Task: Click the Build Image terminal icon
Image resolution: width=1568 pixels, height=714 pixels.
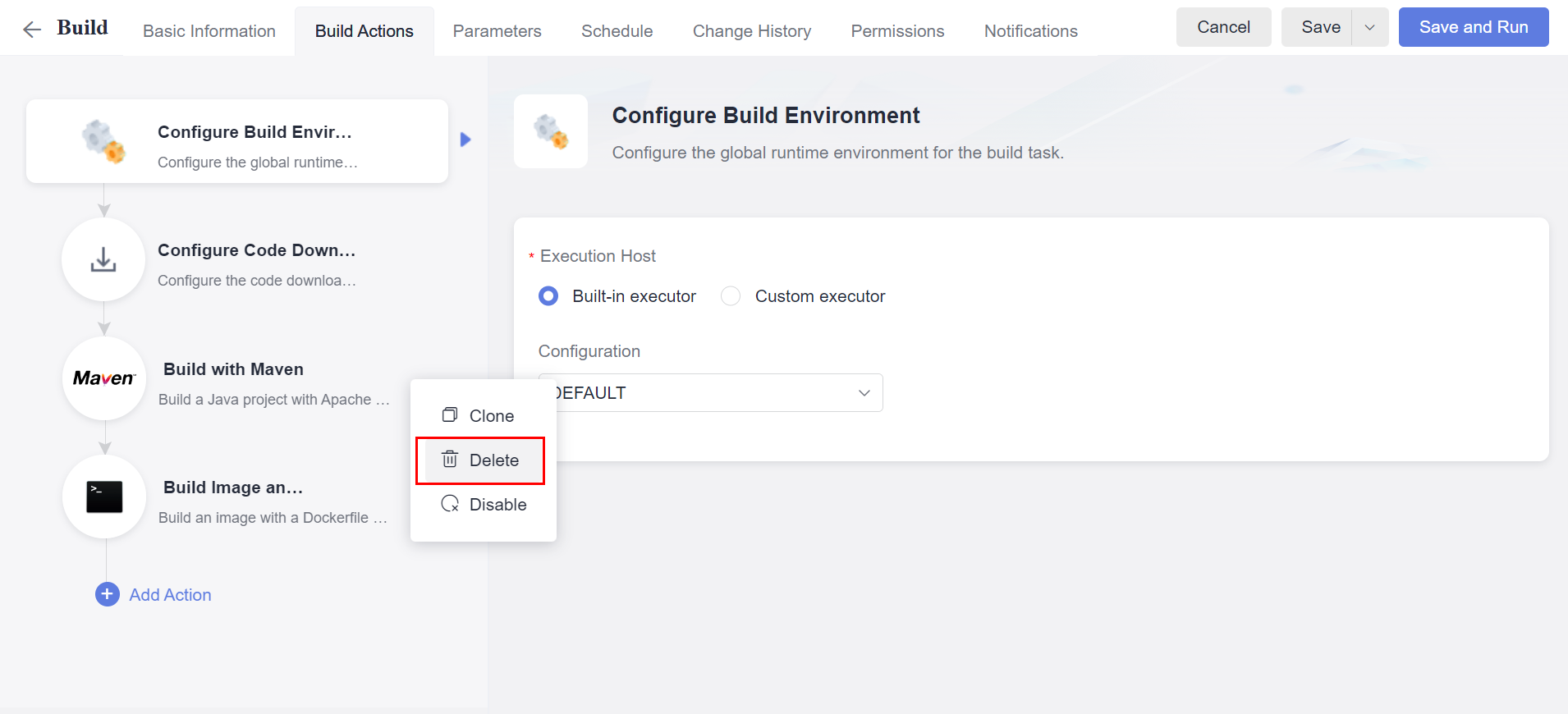Action: pyautogui.click(x=104, y=497)
